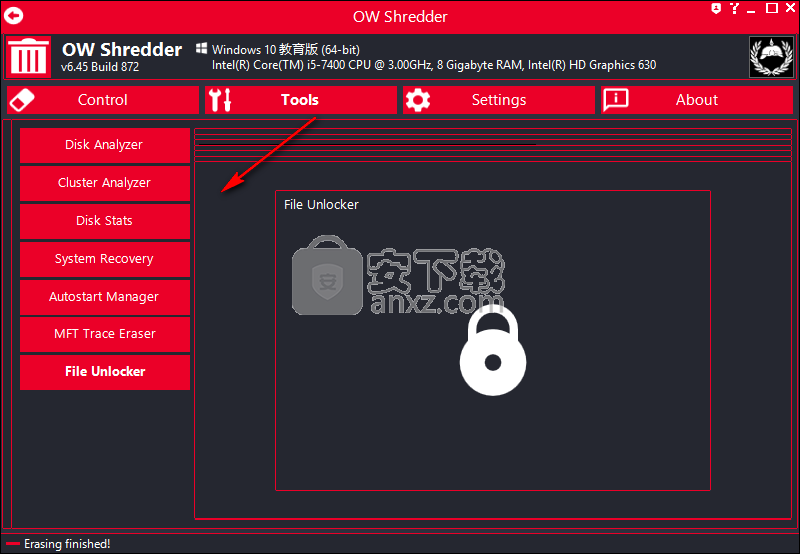Click the question mark help icon
The image size is (800, 554).
(x=734, y=8)
